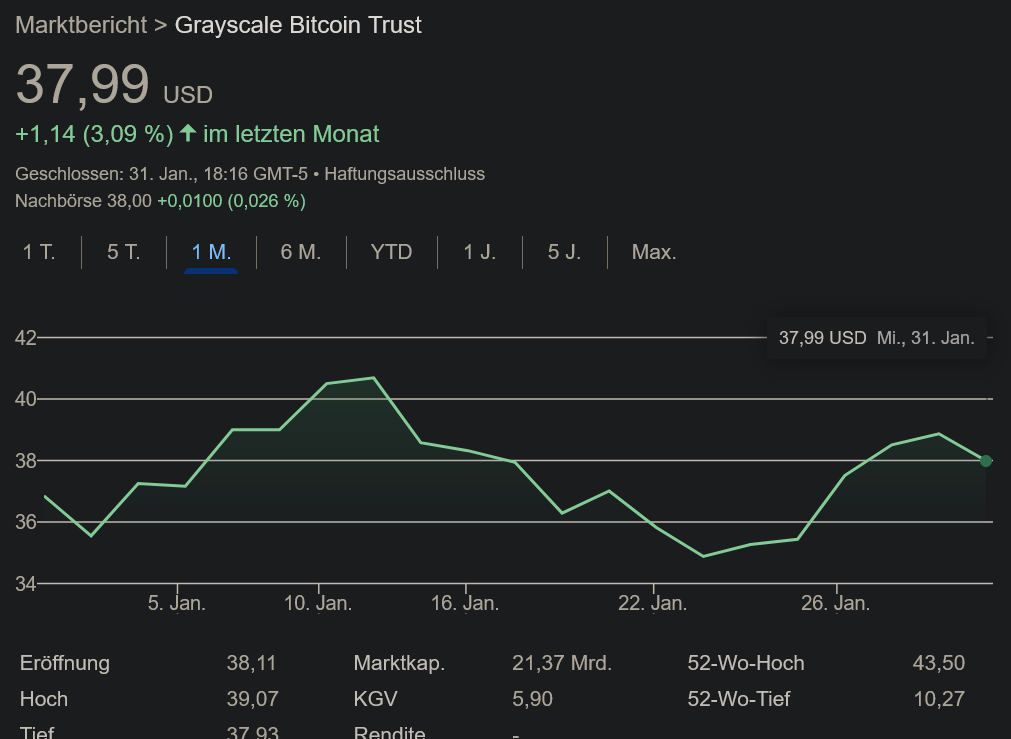Screen dimensions: 1011x739
Task: Click the 37,99 USD chart tooltip
Action: [876, 338]
